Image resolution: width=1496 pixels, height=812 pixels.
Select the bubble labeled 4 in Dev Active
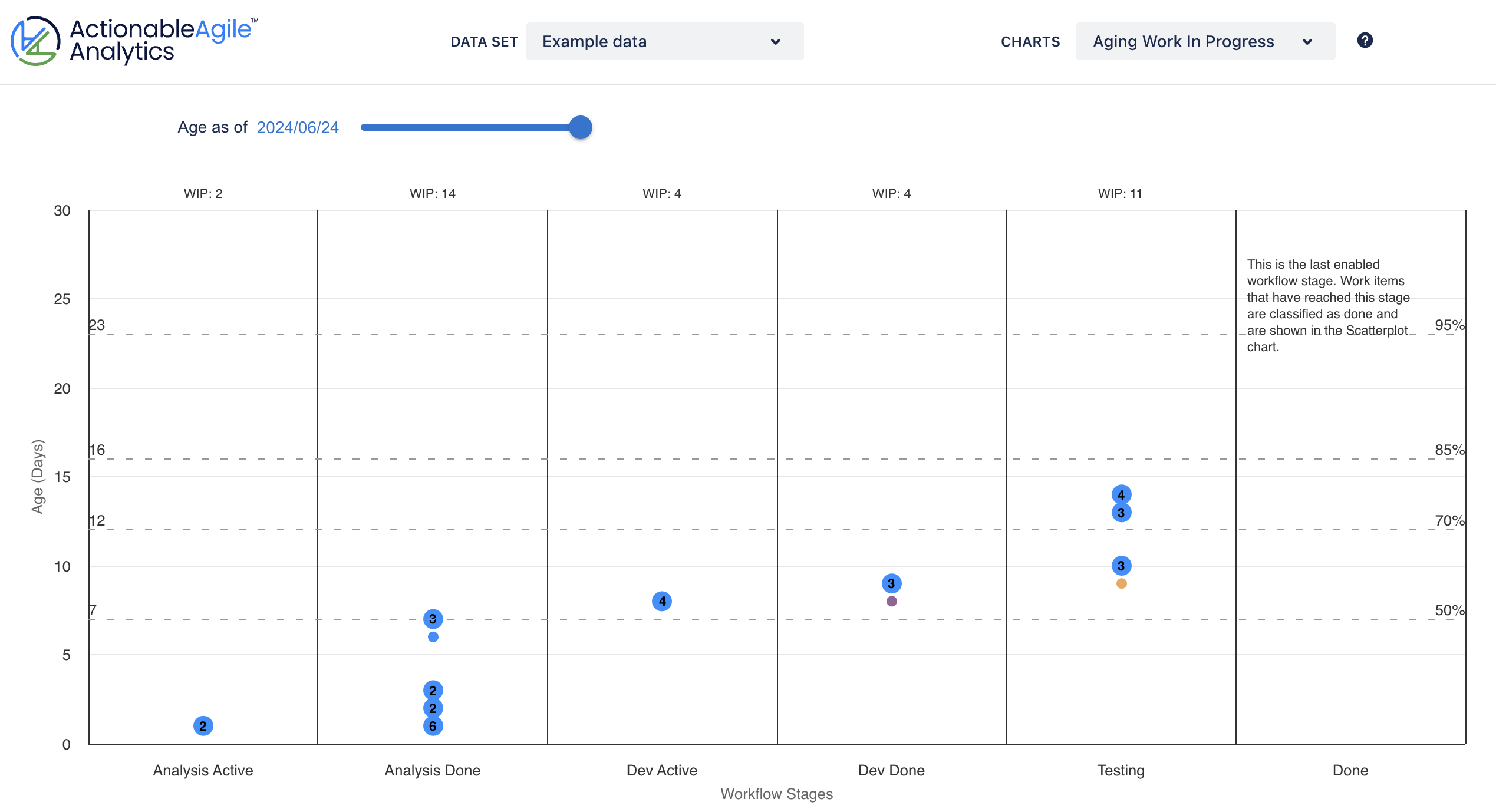[x=663, y=601]
